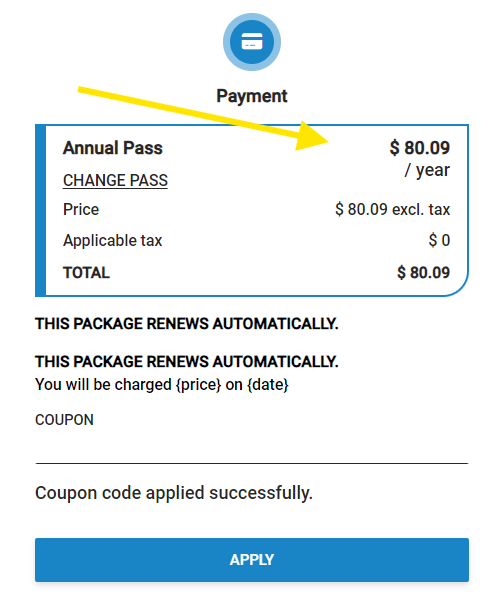Viewport: 502px width, 595px height.
Task: Click the $ 80.09 excl. tax amount
Action: coord(392,209)
